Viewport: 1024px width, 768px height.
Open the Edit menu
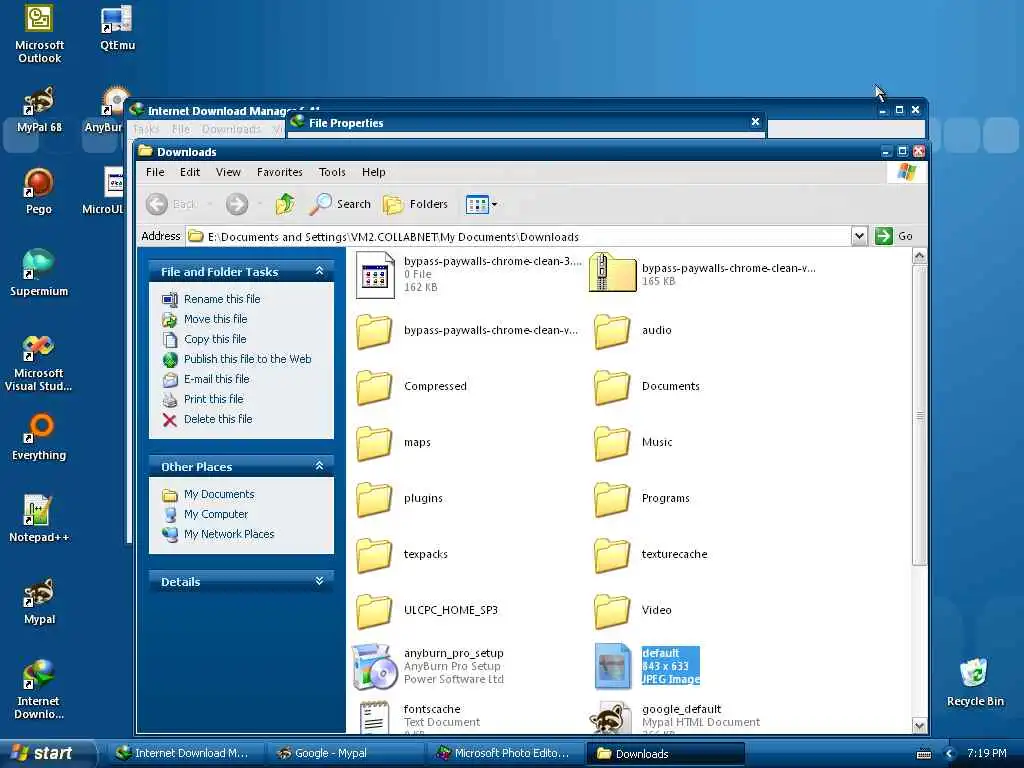pyautogui.click(x=189, y=172)
